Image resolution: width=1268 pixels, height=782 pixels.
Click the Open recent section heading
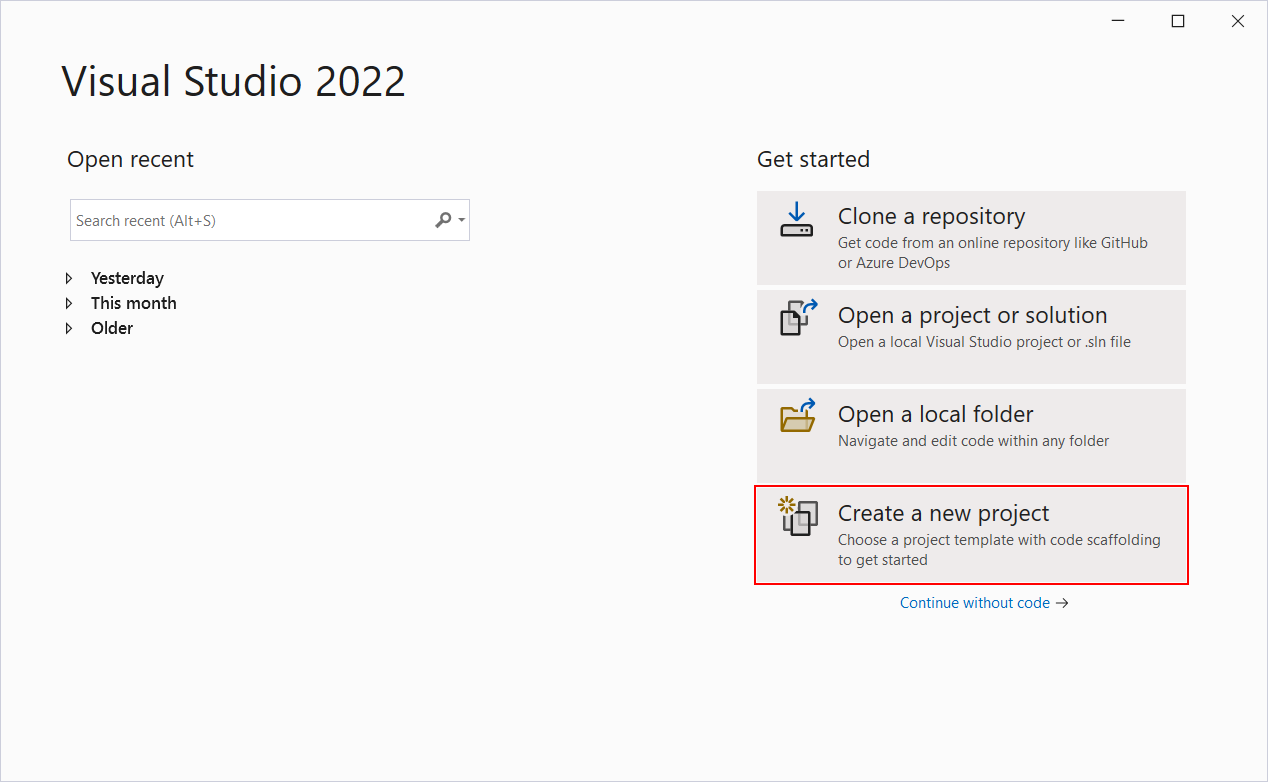pos(130,160)
